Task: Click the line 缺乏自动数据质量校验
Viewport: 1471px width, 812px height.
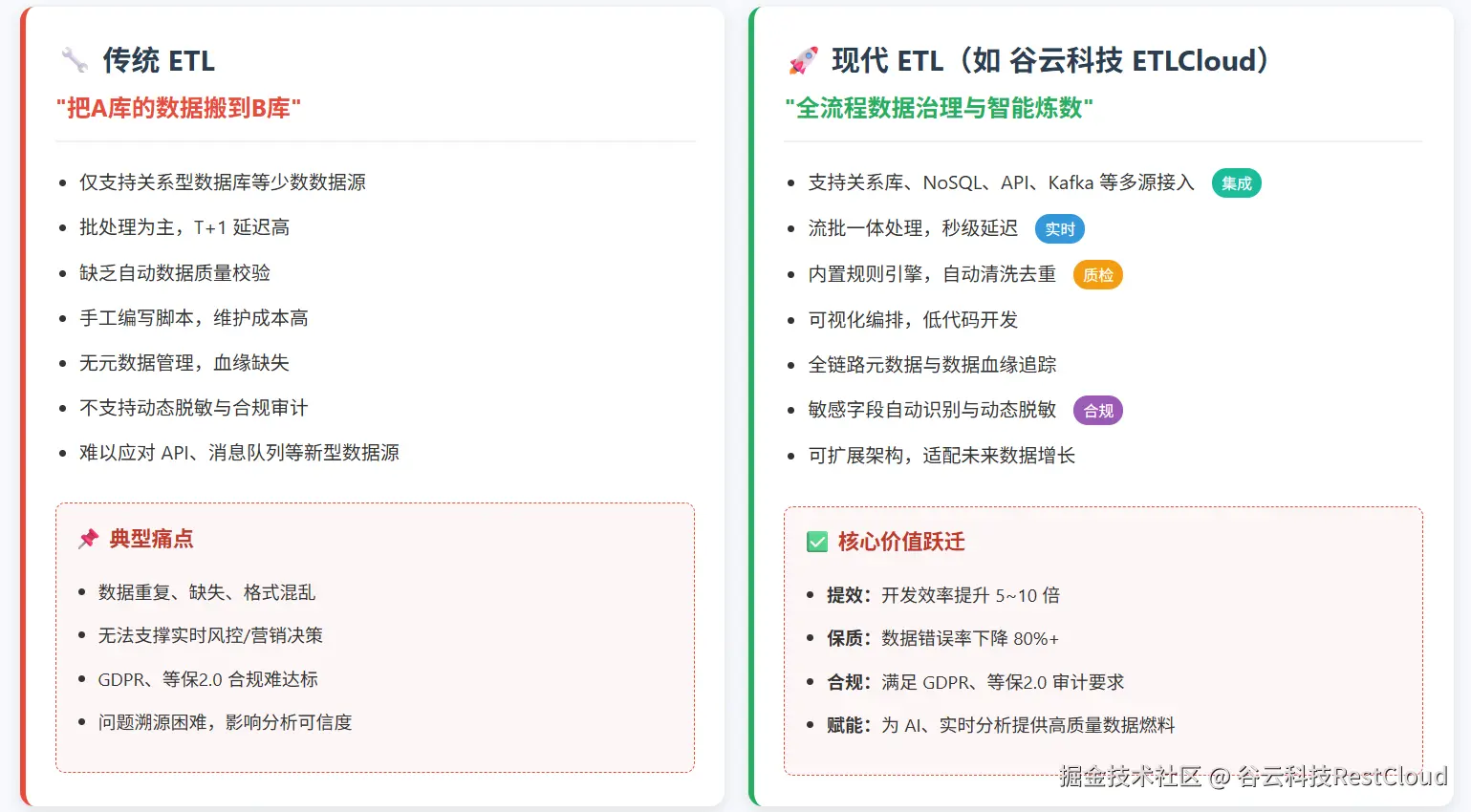Action: point(175,273)
